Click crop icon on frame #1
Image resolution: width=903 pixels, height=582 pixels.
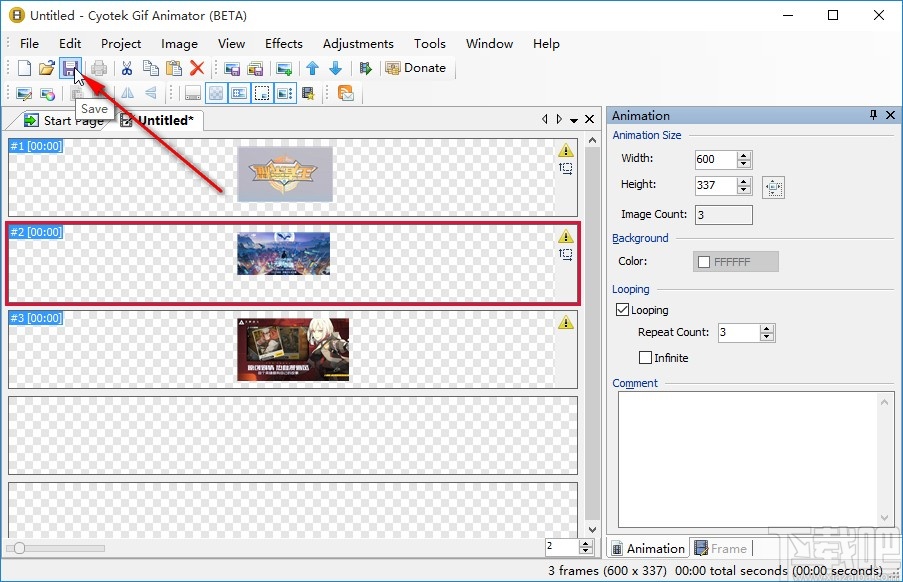566,169
